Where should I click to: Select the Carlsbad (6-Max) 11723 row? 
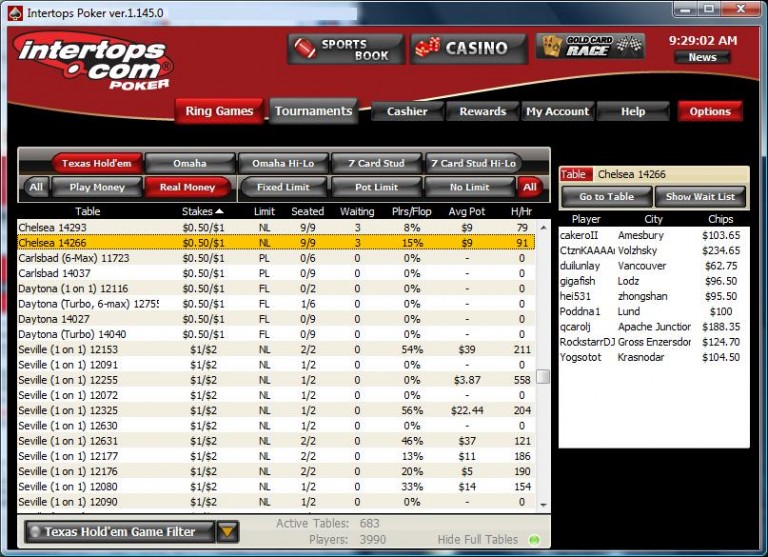(276, 258)
